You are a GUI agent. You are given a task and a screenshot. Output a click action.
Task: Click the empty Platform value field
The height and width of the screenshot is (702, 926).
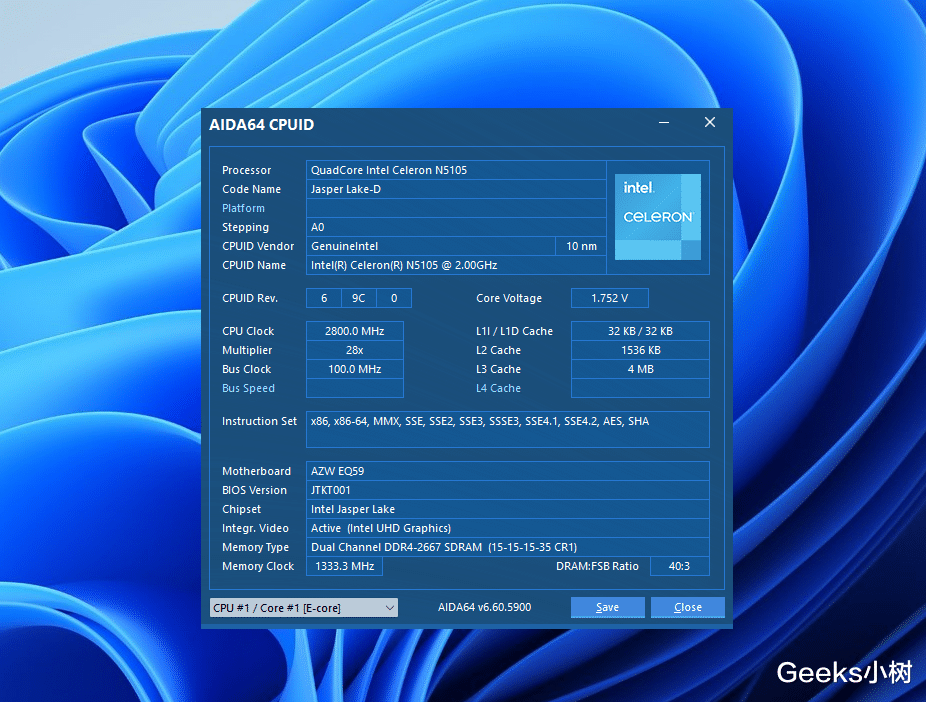[456, 208]
